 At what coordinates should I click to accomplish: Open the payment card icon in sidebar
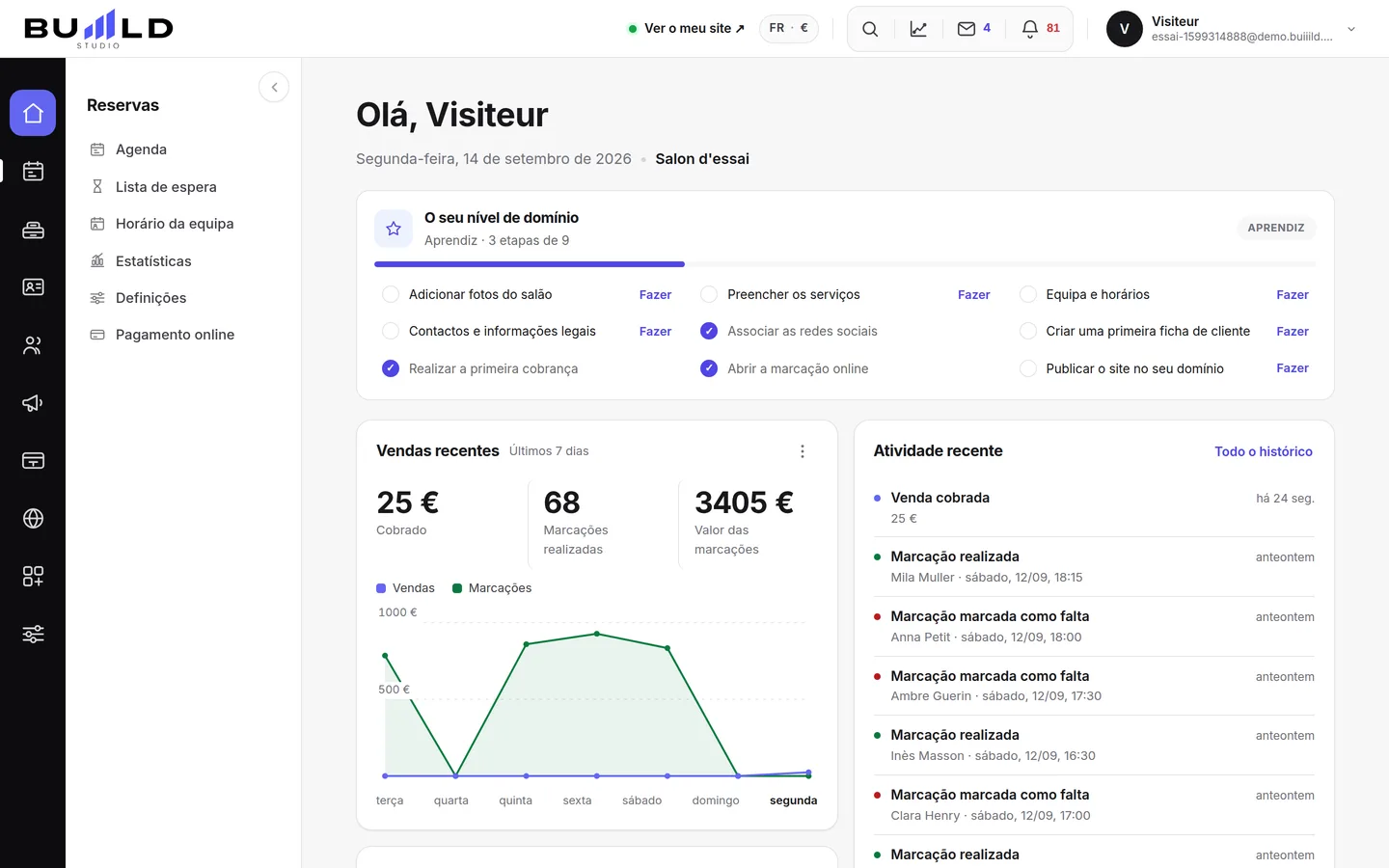click(x=33, y=461)
